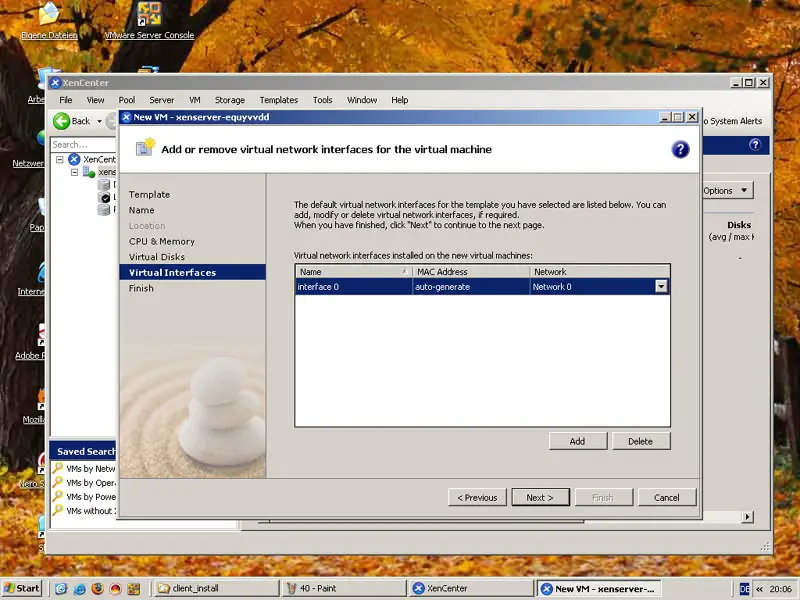Click the XenCenter Search input field
This screenshot has height=600, width=800.
coord(84,144)
